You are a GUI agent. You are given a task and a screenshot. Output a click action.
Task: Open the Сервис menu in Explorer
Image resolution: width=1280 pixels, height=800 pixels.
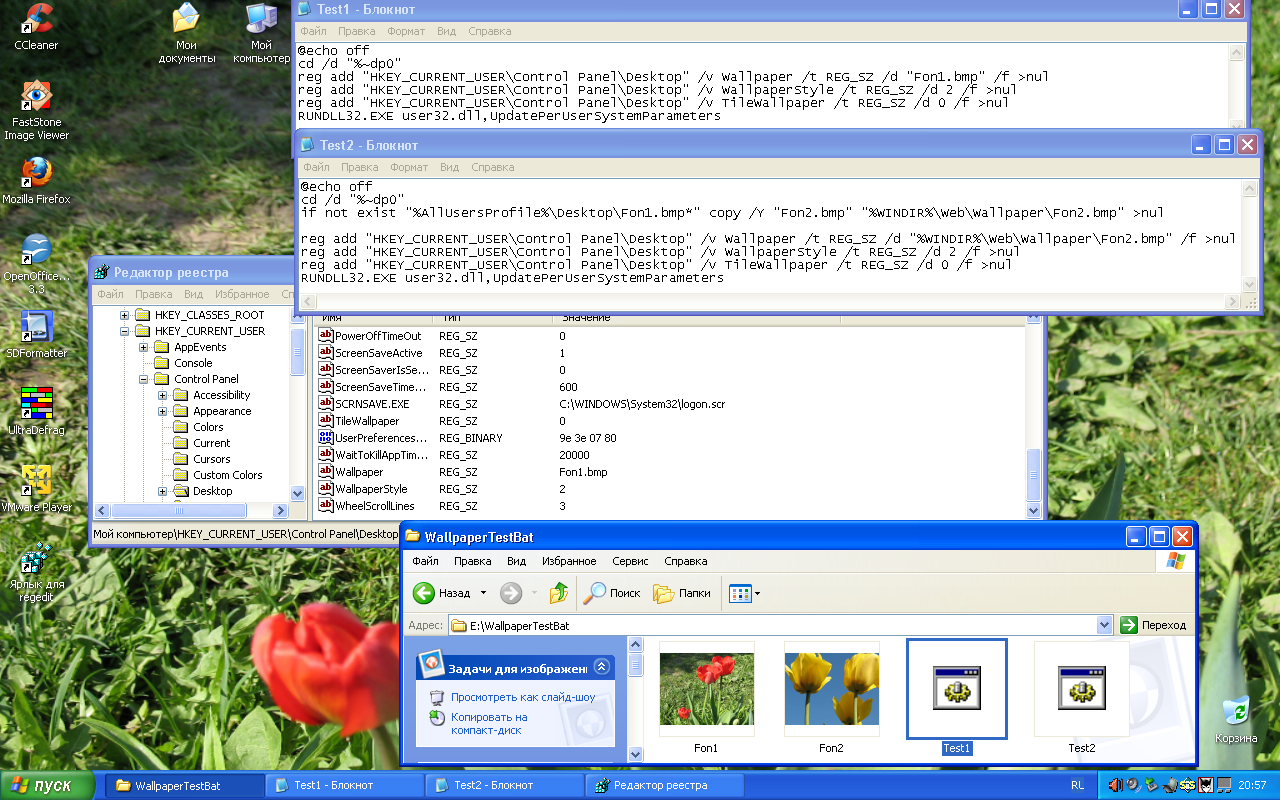pos(630,561)
